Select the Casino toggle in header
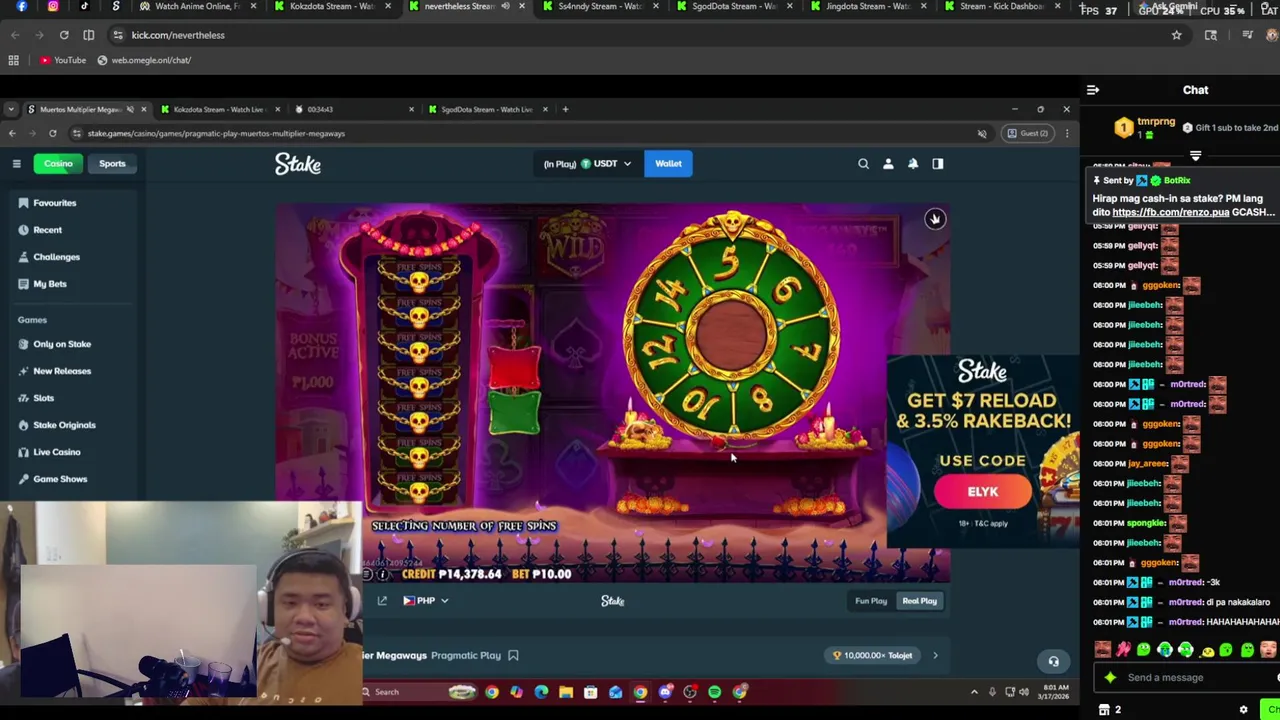This screenshot has width=1280, height=720. 58,164
